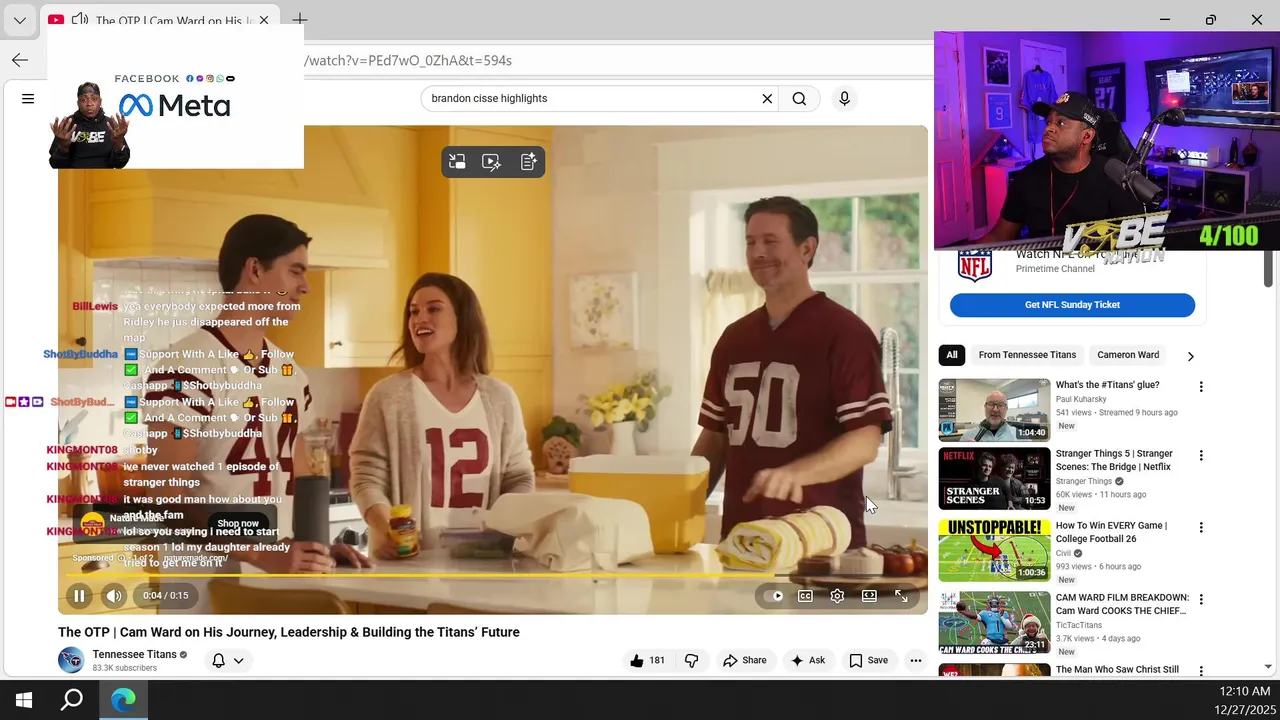Image resolution: width=1280 pixels, height=720 pixels.
Task: Click the Ask button
Action: [x=807, y=660]
